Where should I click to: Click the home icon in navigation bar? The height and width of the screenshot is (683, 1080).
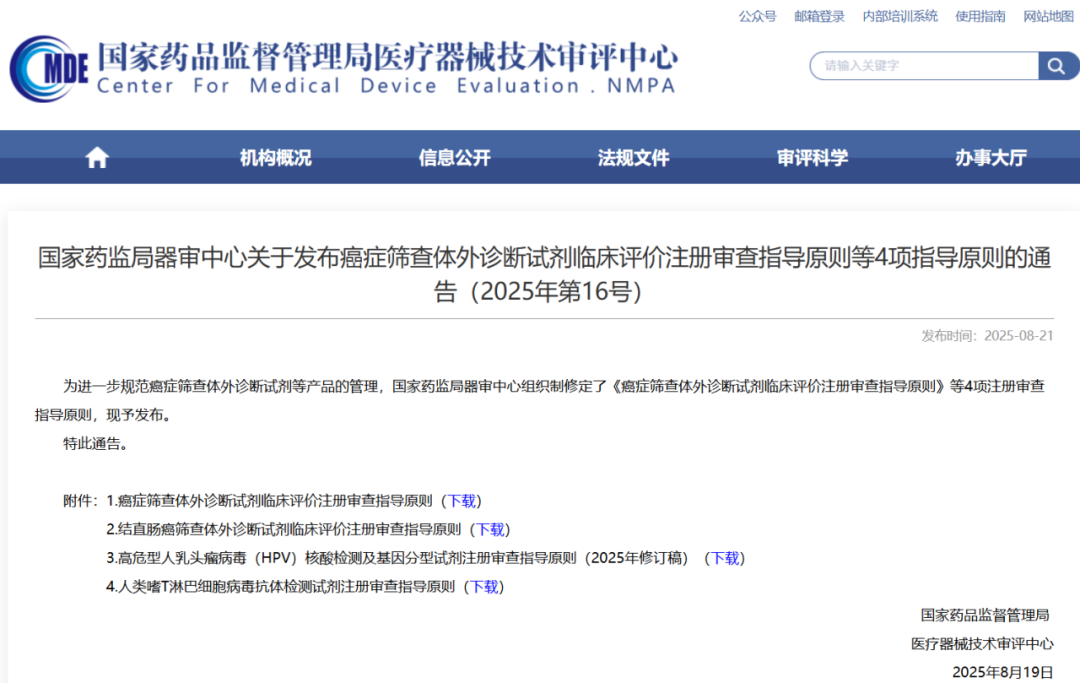pyautogui.click(x=97, y=158)
